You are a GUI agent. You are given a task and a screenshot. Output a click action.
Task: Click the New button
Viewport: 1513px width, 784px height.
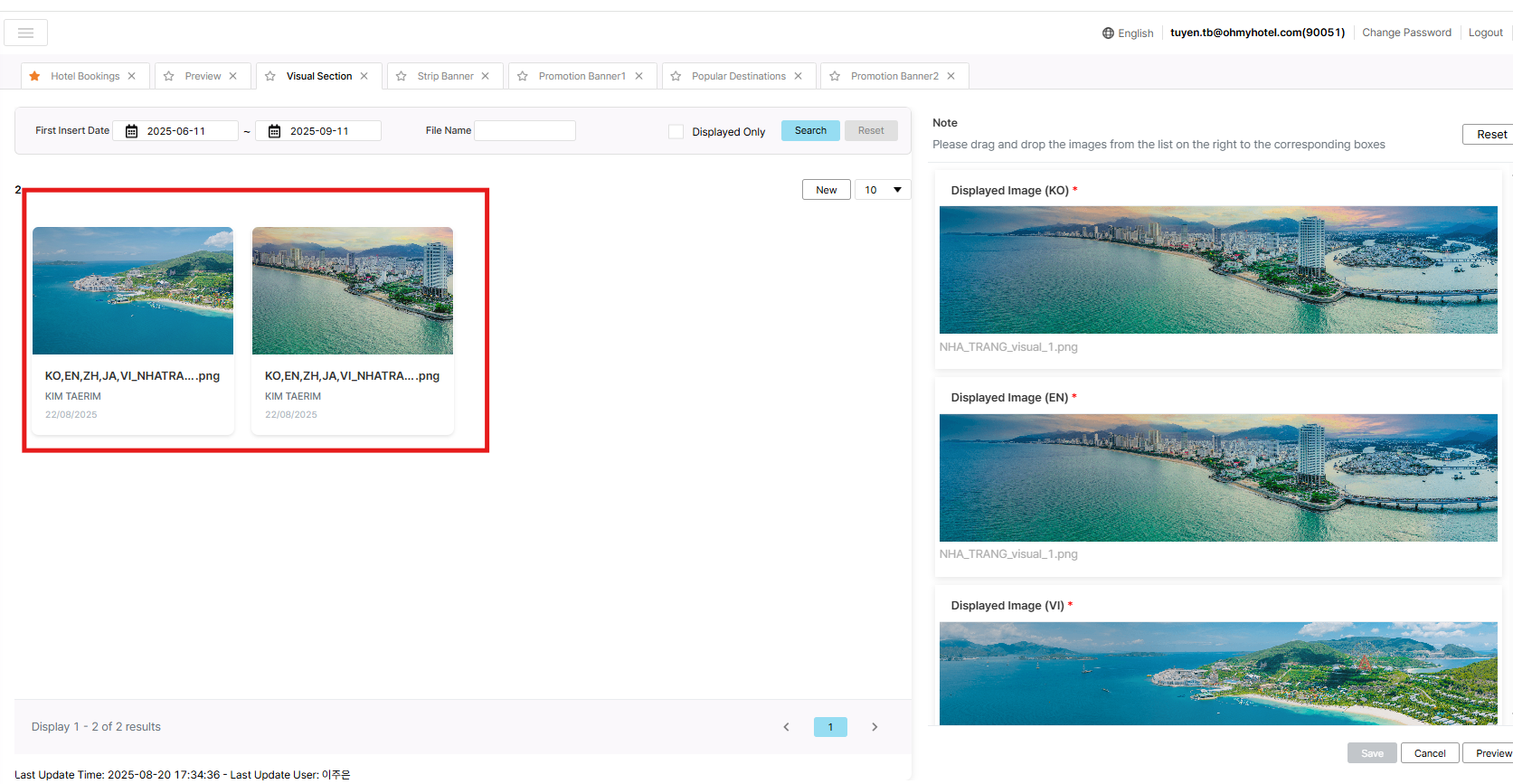pyautogui.click(x=826, y=190)
